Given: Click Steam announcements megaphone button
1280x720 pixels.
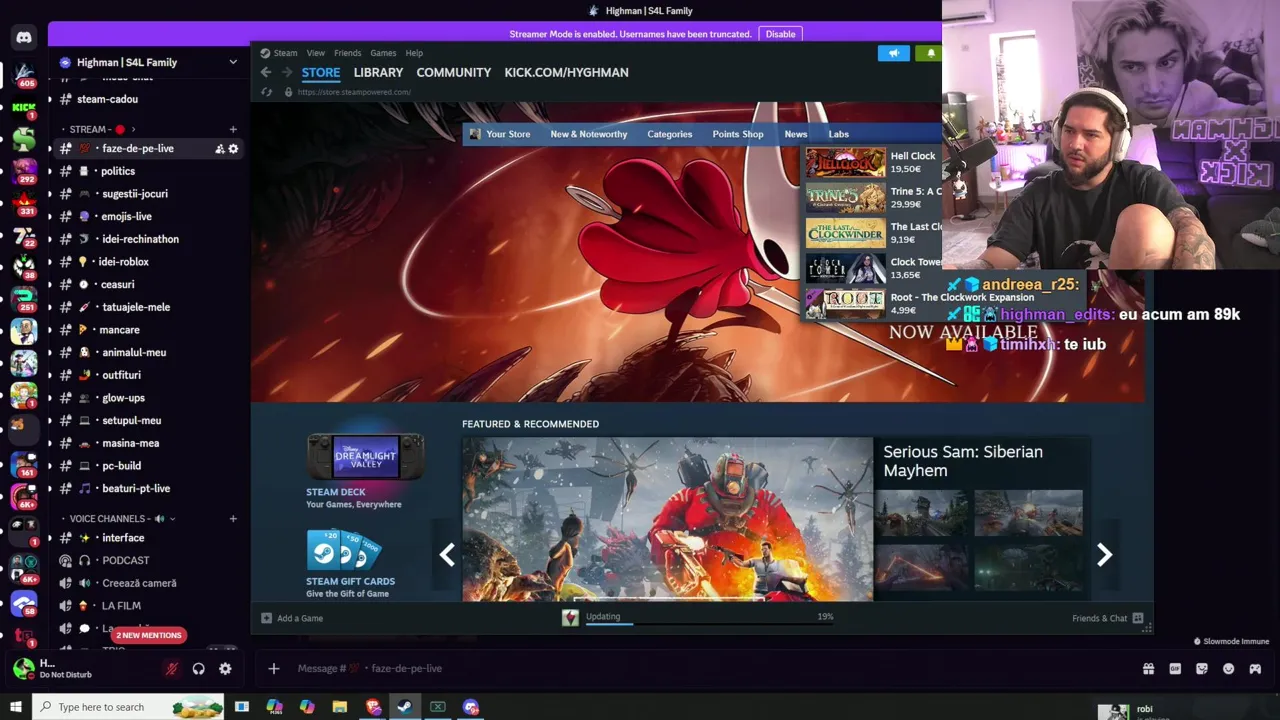Looking at the screenshot, I should (894, 53).
